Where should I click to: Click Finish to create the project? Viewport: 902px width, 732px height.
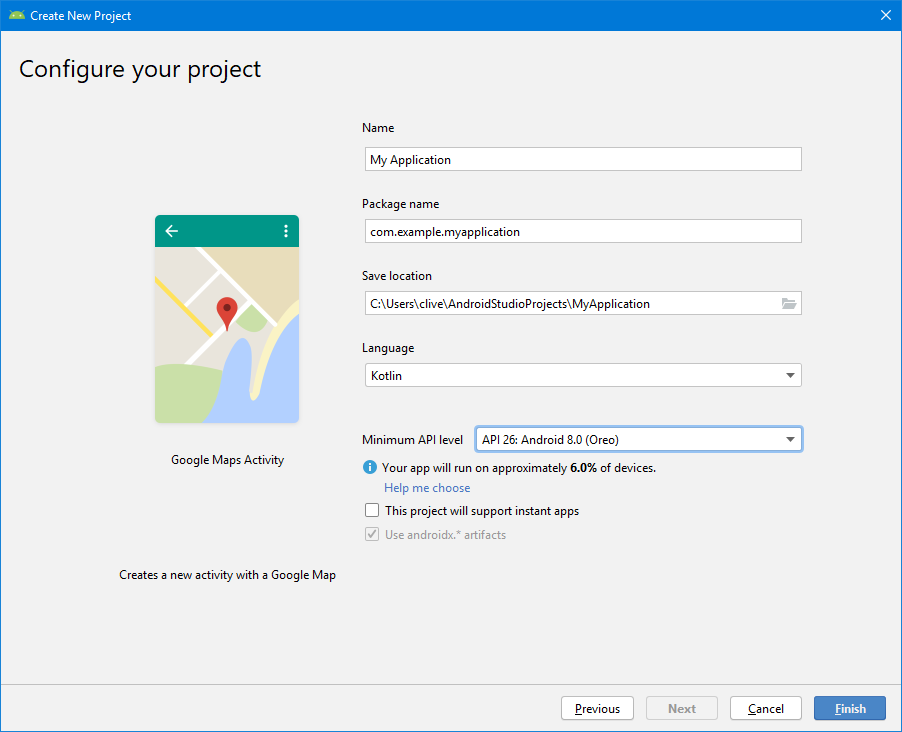[x=850, y=708]
